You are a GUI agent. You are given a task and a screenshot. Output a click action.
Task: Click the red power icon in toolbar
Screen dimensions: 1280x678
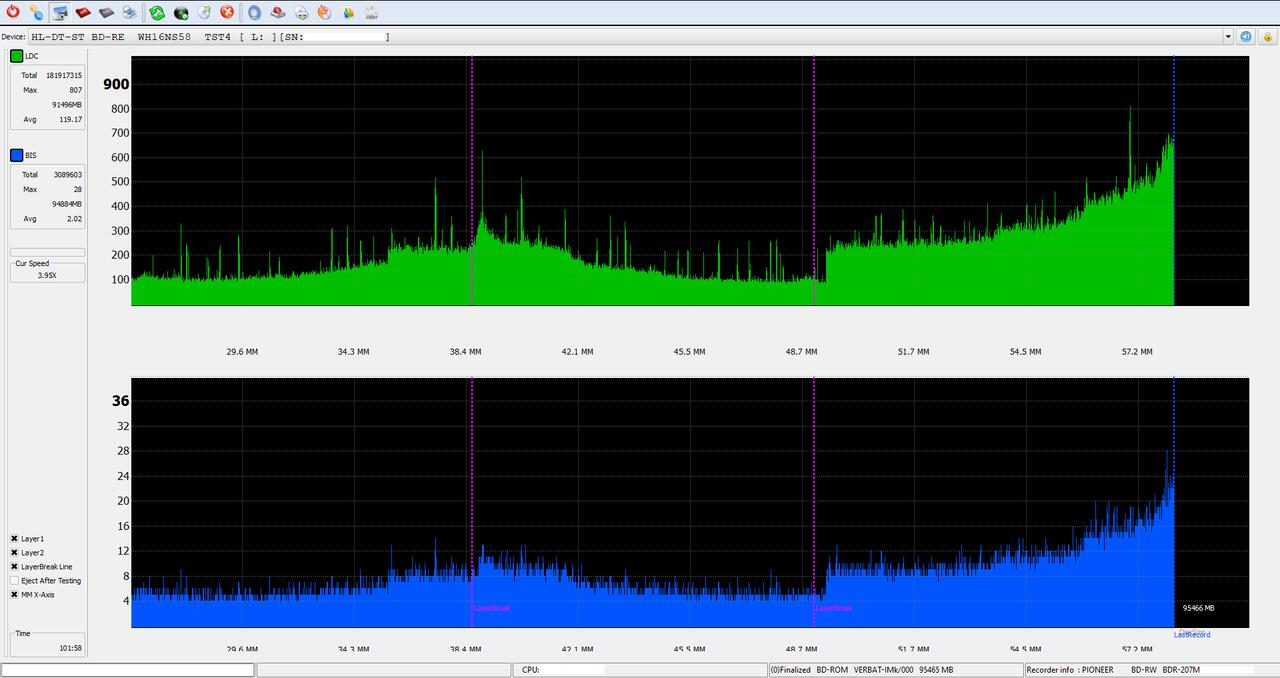coord(13,13)
